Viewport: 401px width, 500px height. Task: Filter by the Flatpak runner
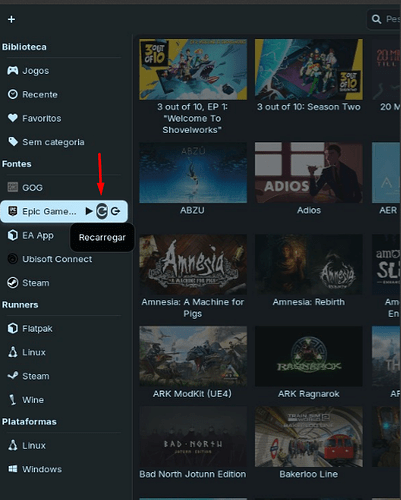(x=63, y=329)
